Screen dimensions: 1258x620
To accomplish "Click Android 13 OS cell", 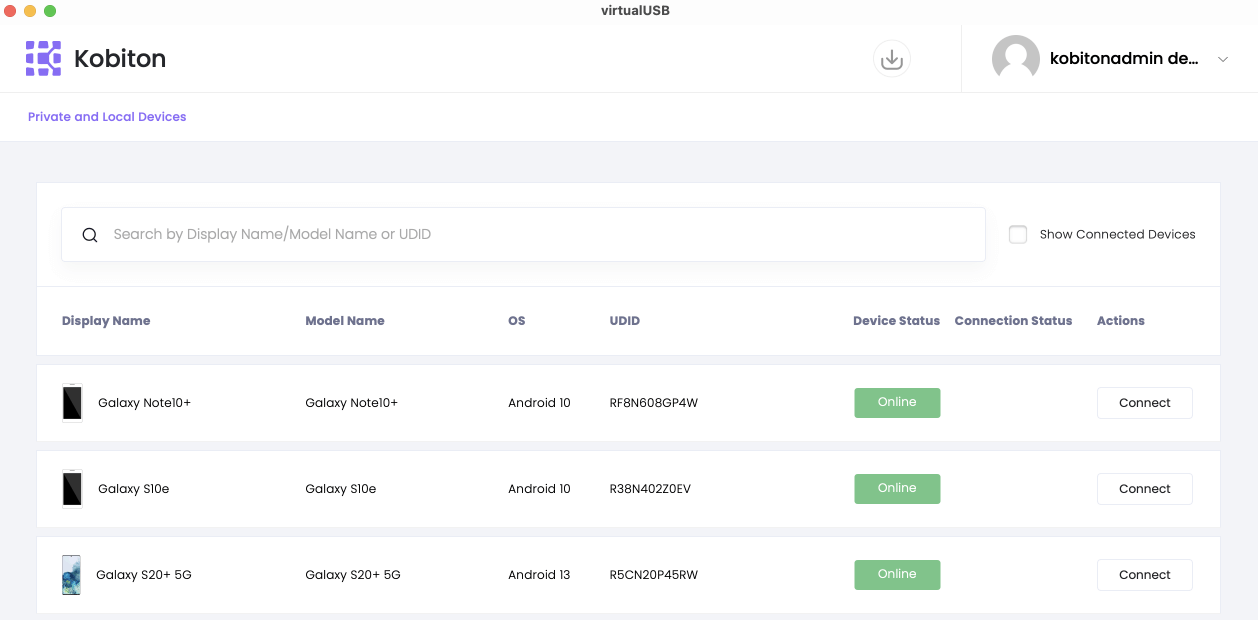I will pos(539,575).
